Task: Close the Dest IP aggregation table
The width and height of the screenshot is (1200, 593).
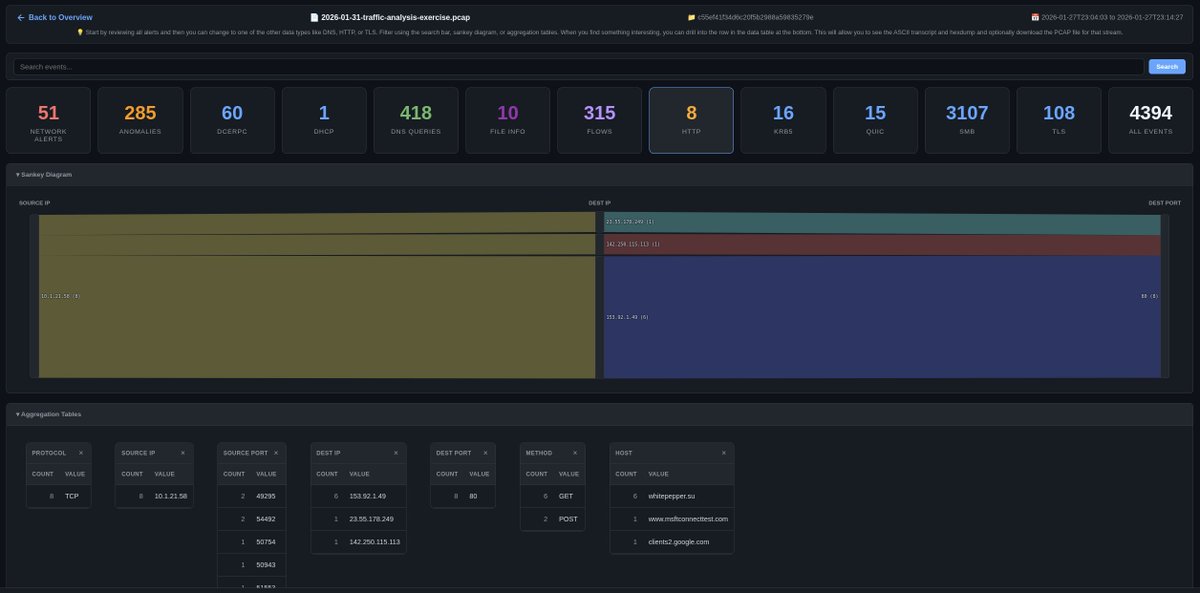Action: tap(397, 453)
